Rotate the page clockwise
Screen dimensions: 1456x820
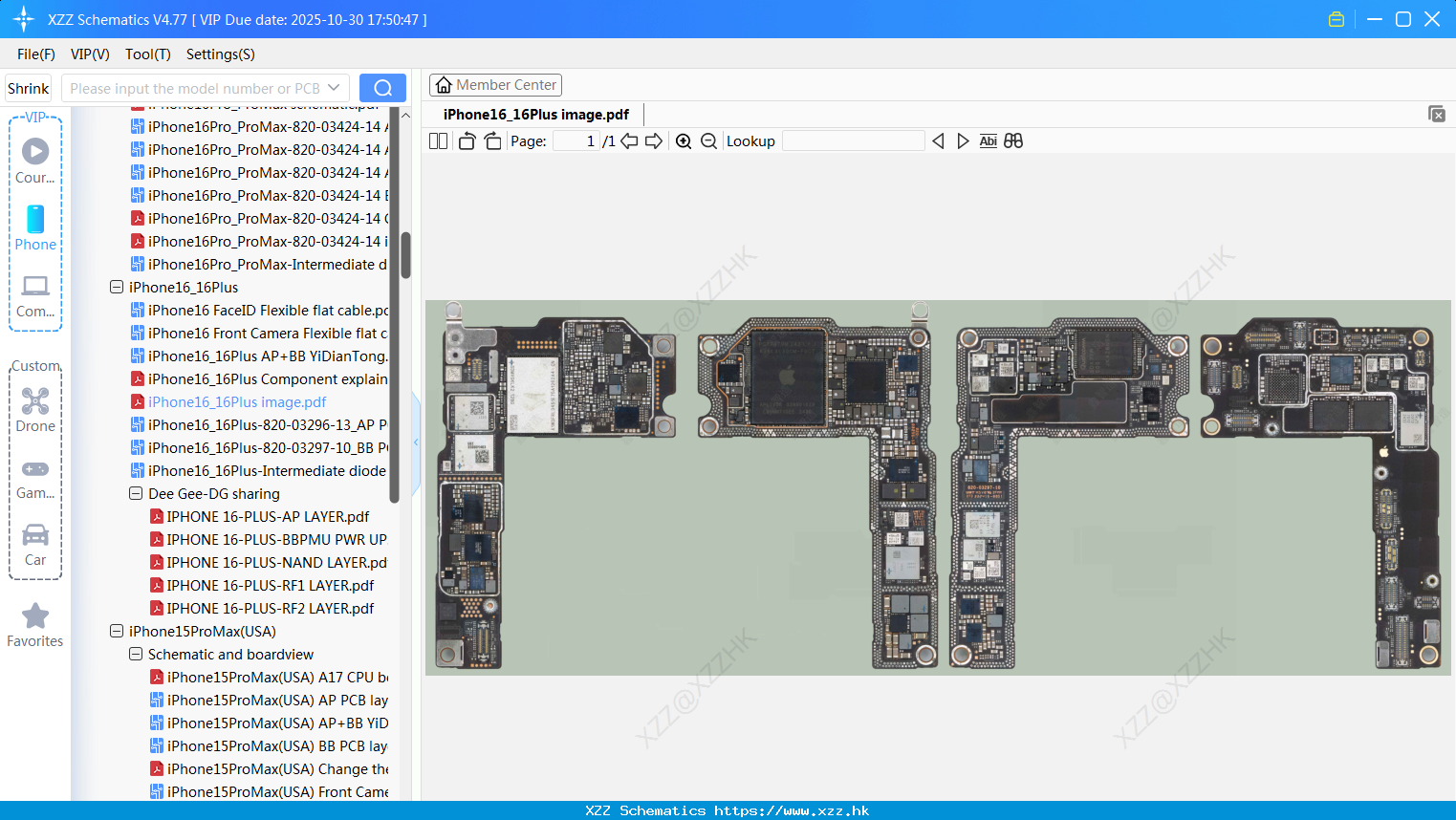[x=492, y=141]
